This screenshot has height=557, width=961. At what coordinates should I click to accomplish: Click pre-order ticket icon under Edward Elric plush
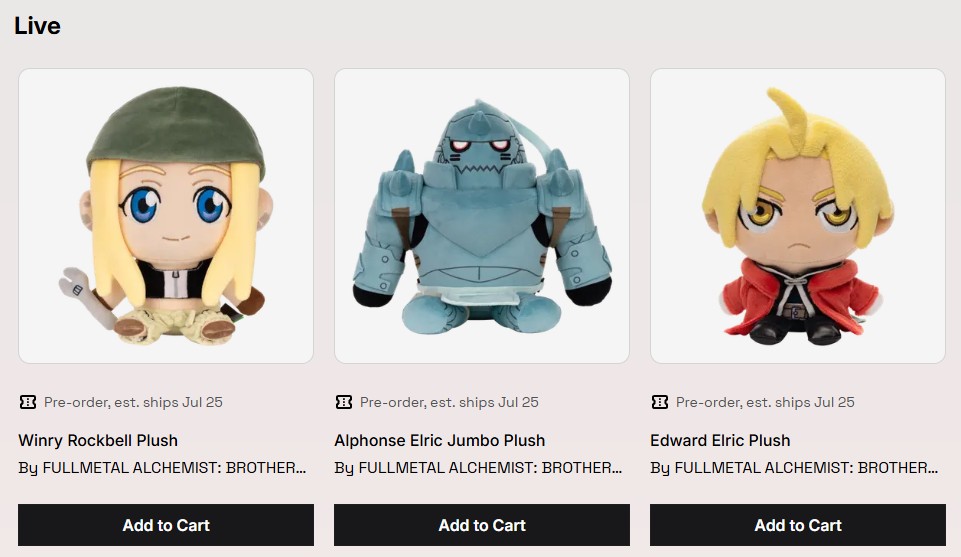click(660, 402)
